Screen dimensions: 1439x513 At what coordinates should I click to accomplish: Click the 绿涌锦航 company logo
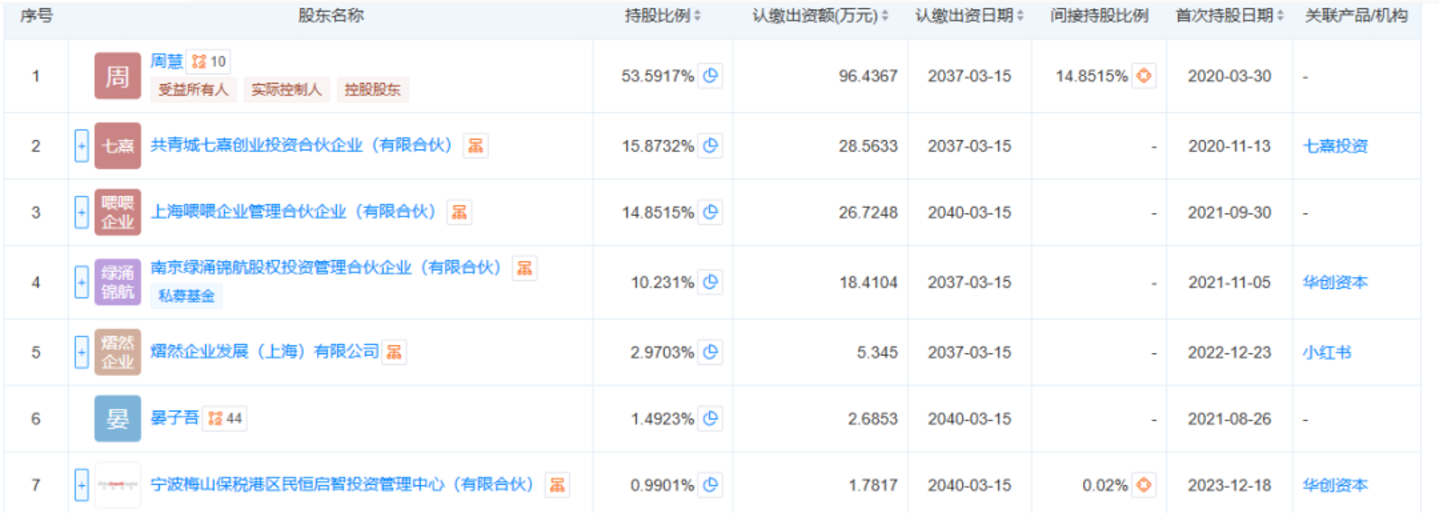[118, 282]
